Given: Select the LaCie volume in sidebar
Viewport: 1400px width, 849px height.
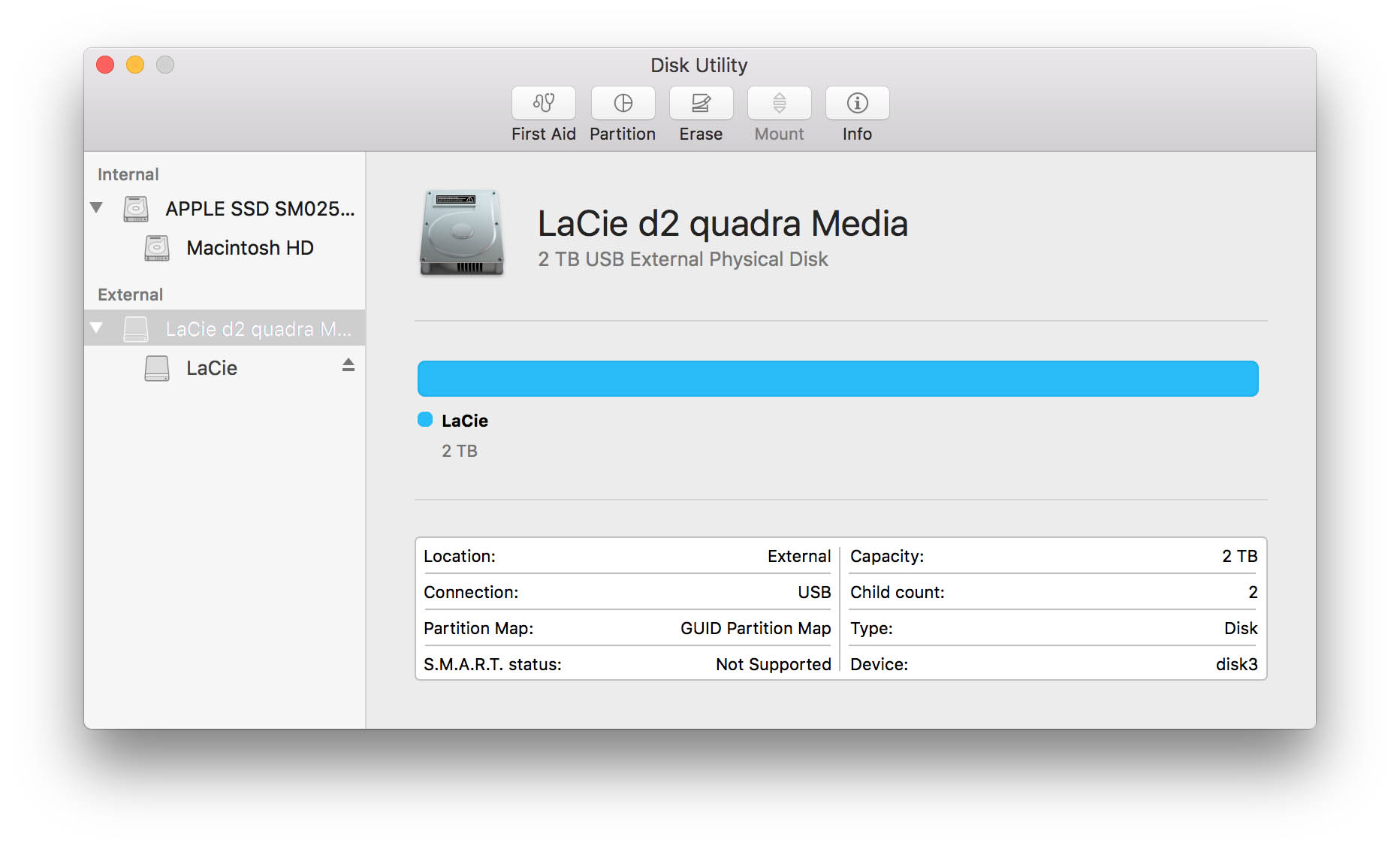Looking at the screenshot, I should tap(212, 368).
